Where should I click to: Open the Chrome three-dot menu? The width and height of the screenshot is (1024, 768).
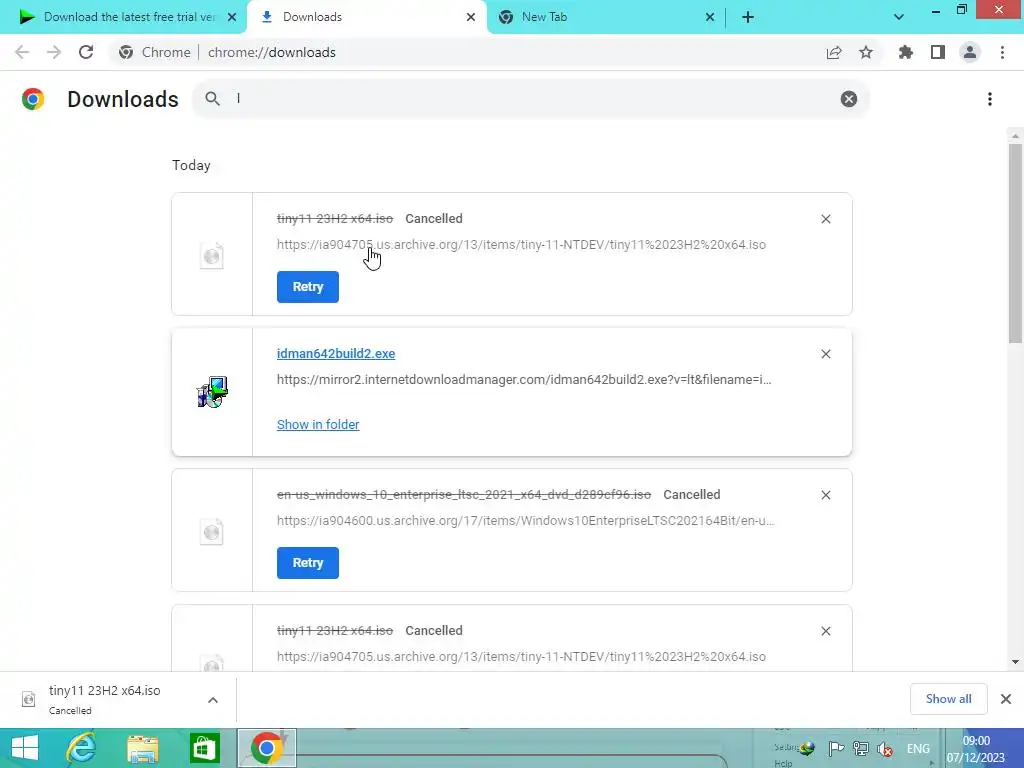pos(1002,52)
